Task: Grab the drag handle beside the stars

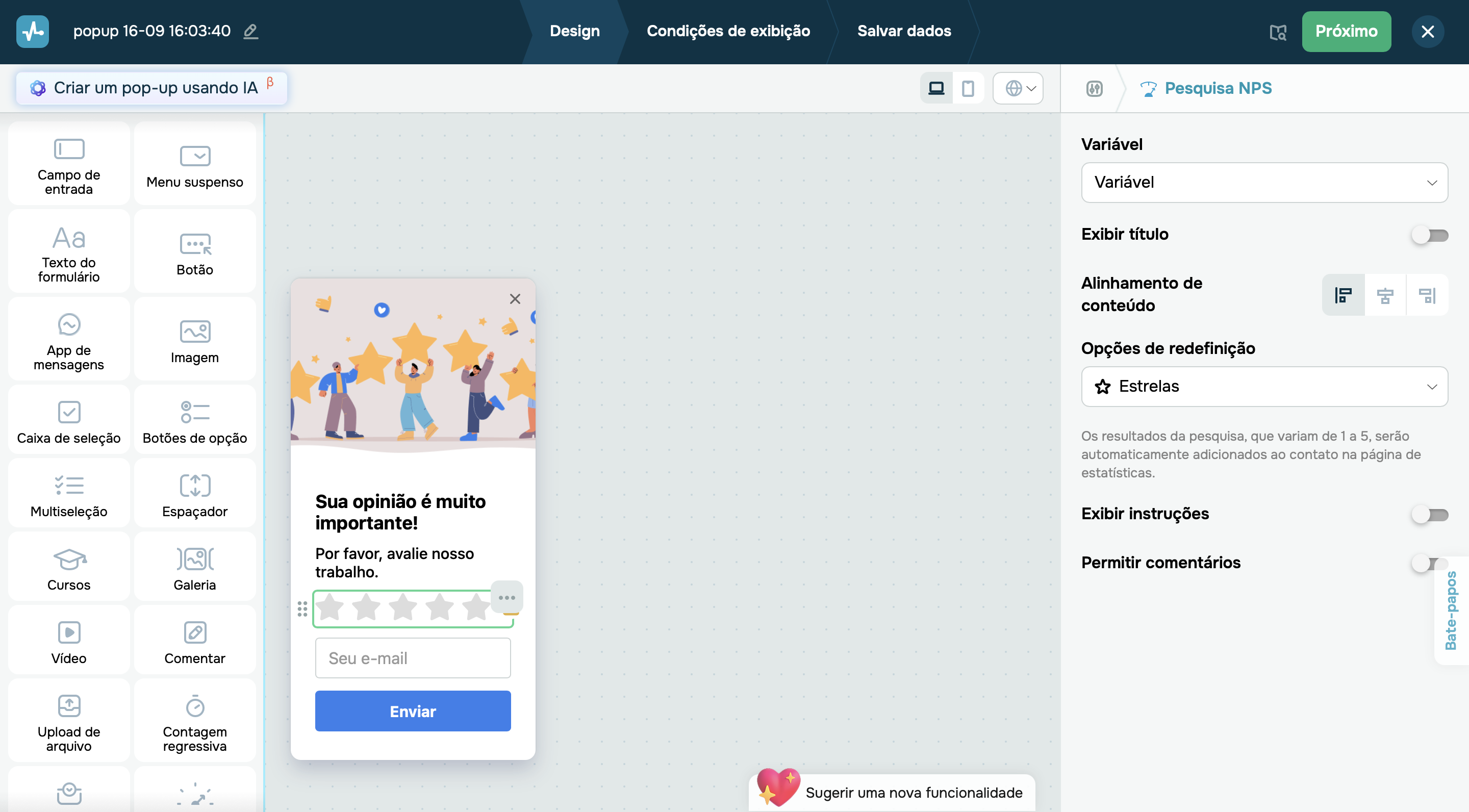Action: tap(302, 609)
